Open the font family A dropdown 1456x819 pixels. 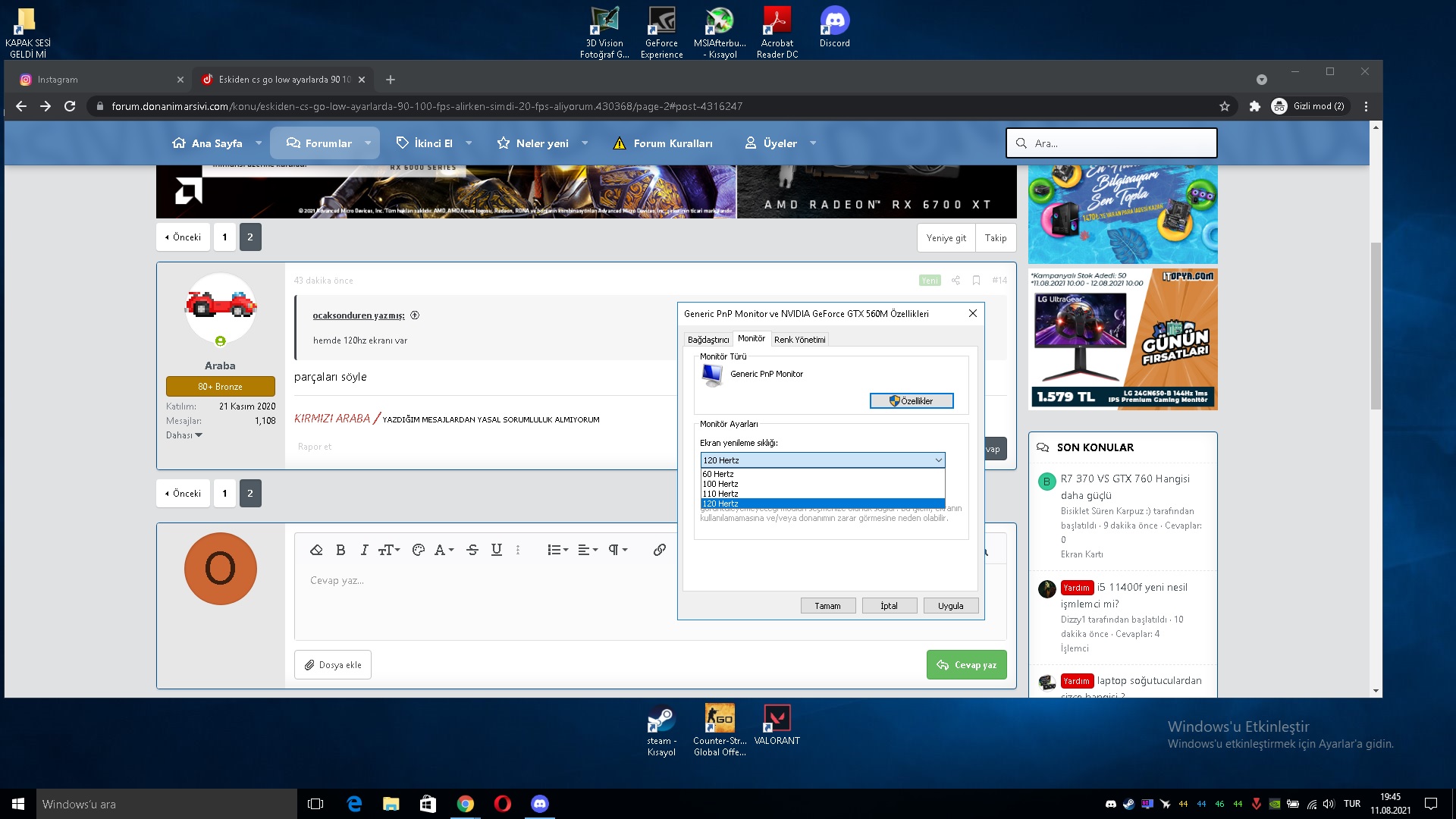(x=444, y=550)
